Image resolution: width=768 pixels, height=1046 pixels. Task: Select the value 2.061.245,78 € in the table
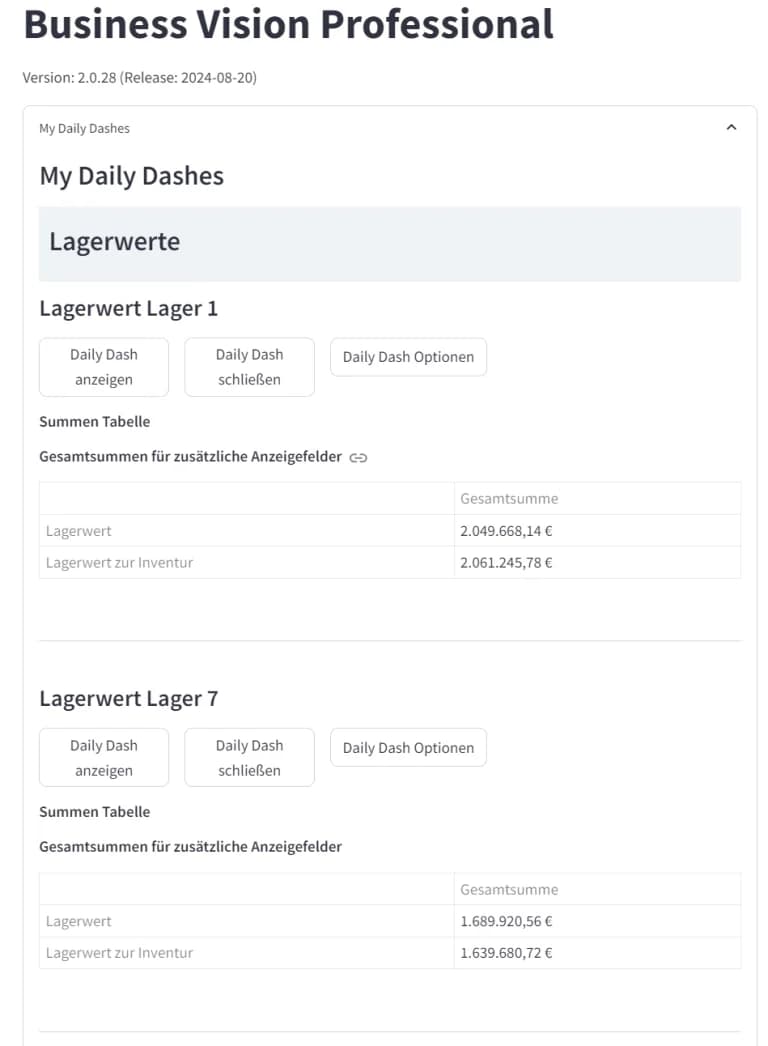click(x=506, y=562)
